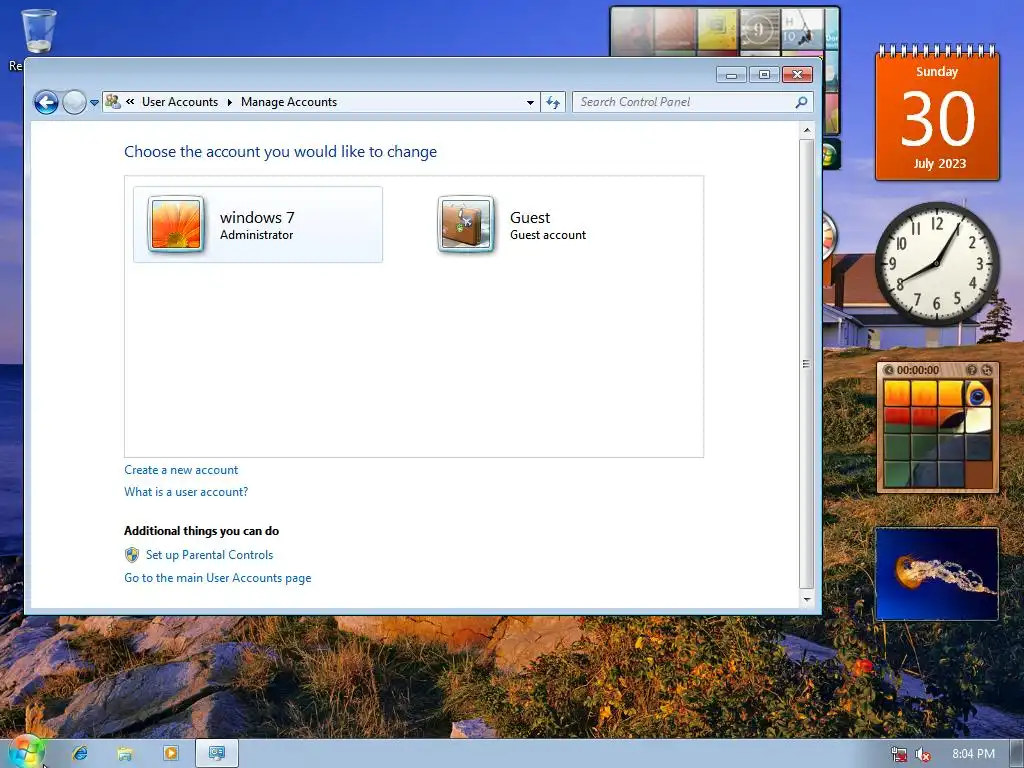Click the search magnifier icon
Viewport: 1024px width, 768px height.
801,102
